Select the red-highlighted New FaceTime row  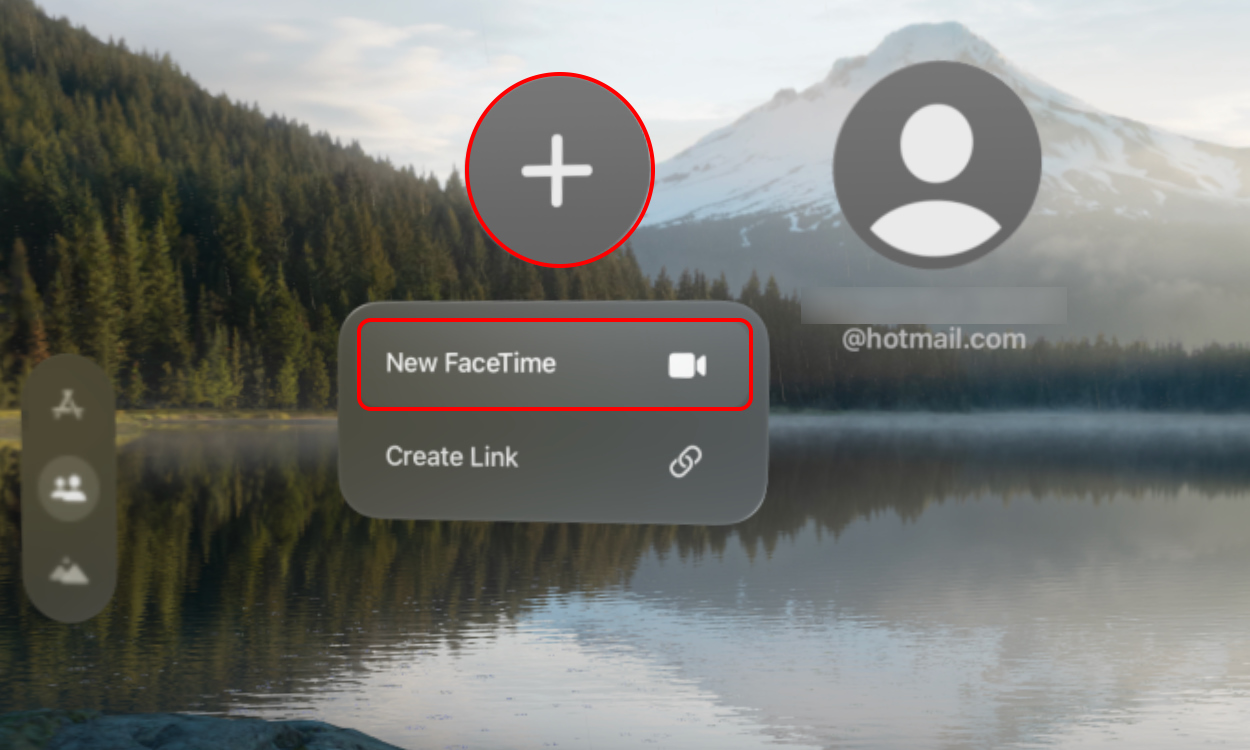[x=555, y=366]
